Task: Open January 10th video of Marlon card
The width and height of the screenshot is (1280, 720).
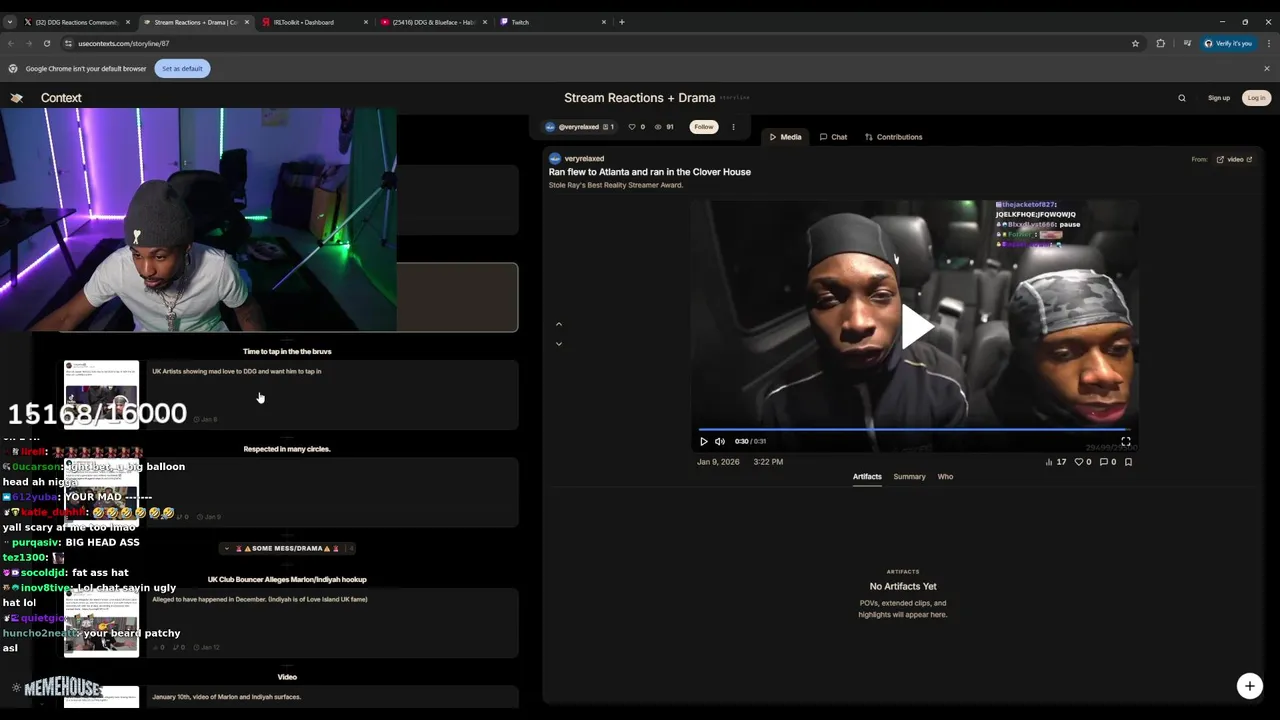Action: click(x=291, y=697)
